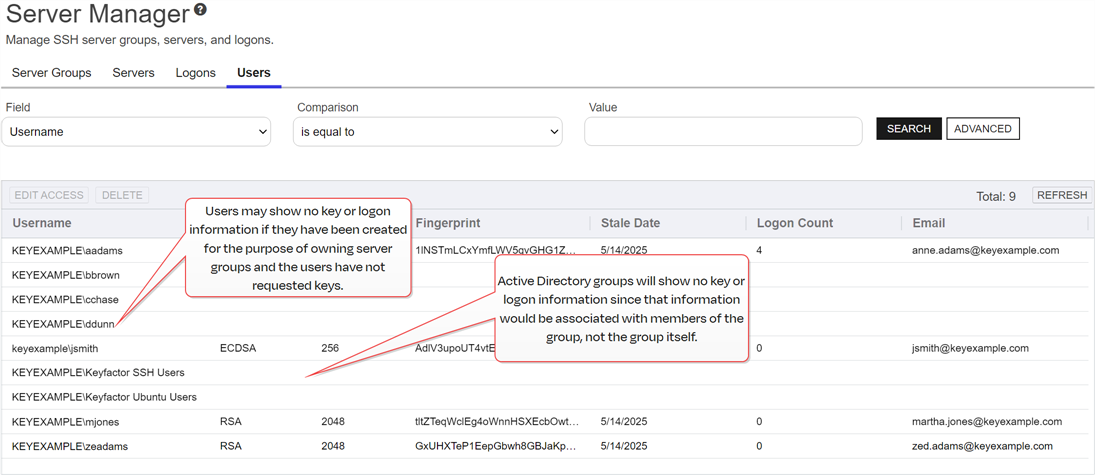
Task: Click the RSA cell in mjones row
Action: pos(230,421)
